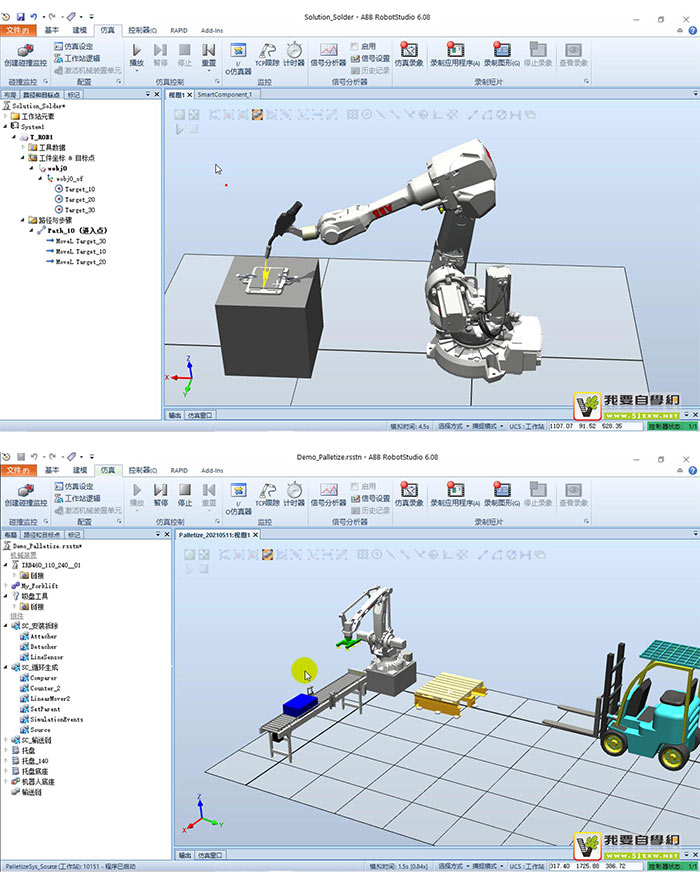Click 暂停 (Pause) in the Demo_Palletize window
The image size is (700, 881).
pos(161,495)
